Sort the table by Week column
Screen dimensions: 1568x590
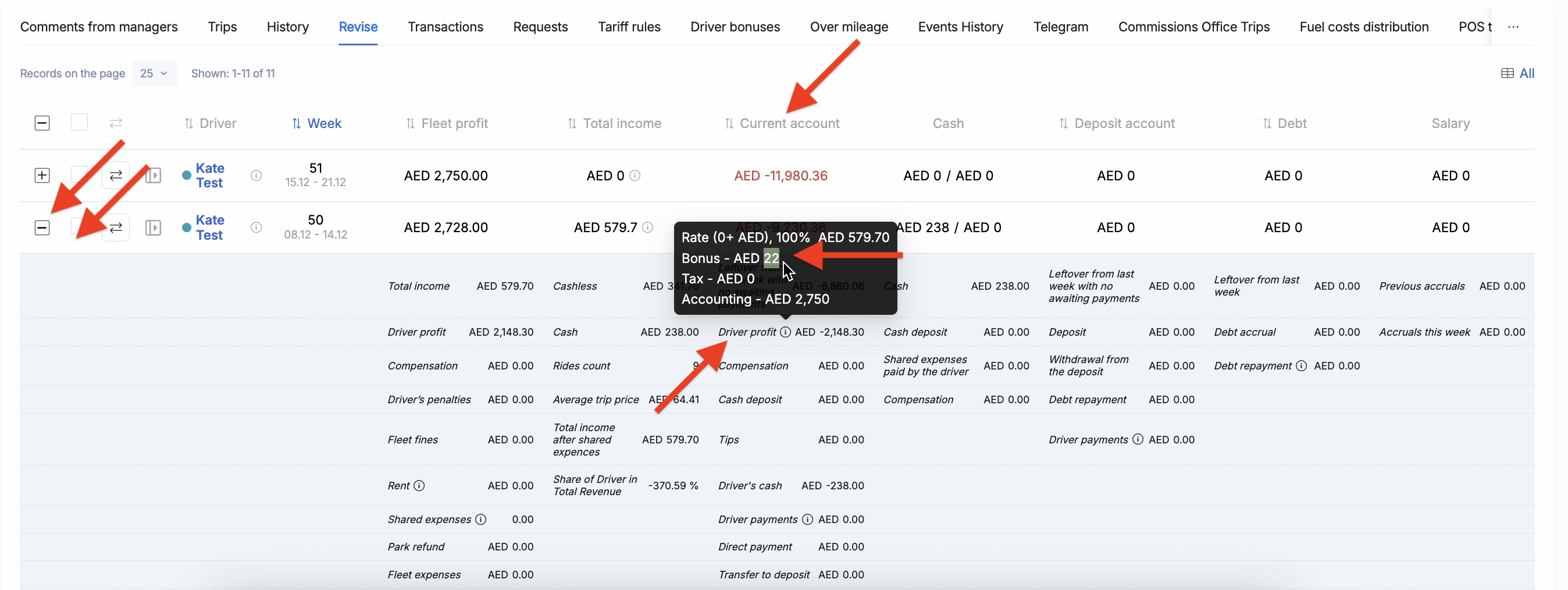pos(316,123)
